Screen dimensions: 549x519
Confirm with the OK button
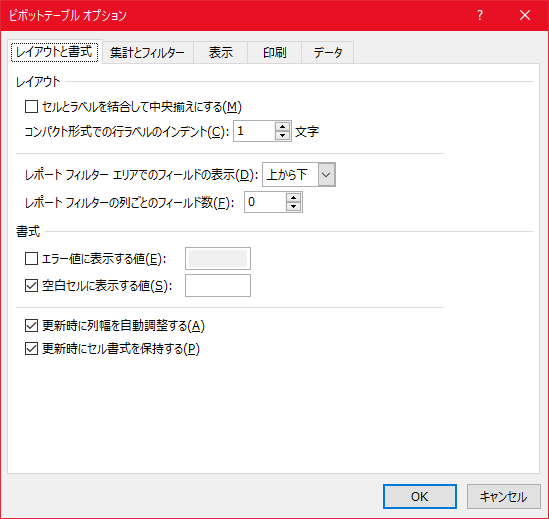coord(419,496)
